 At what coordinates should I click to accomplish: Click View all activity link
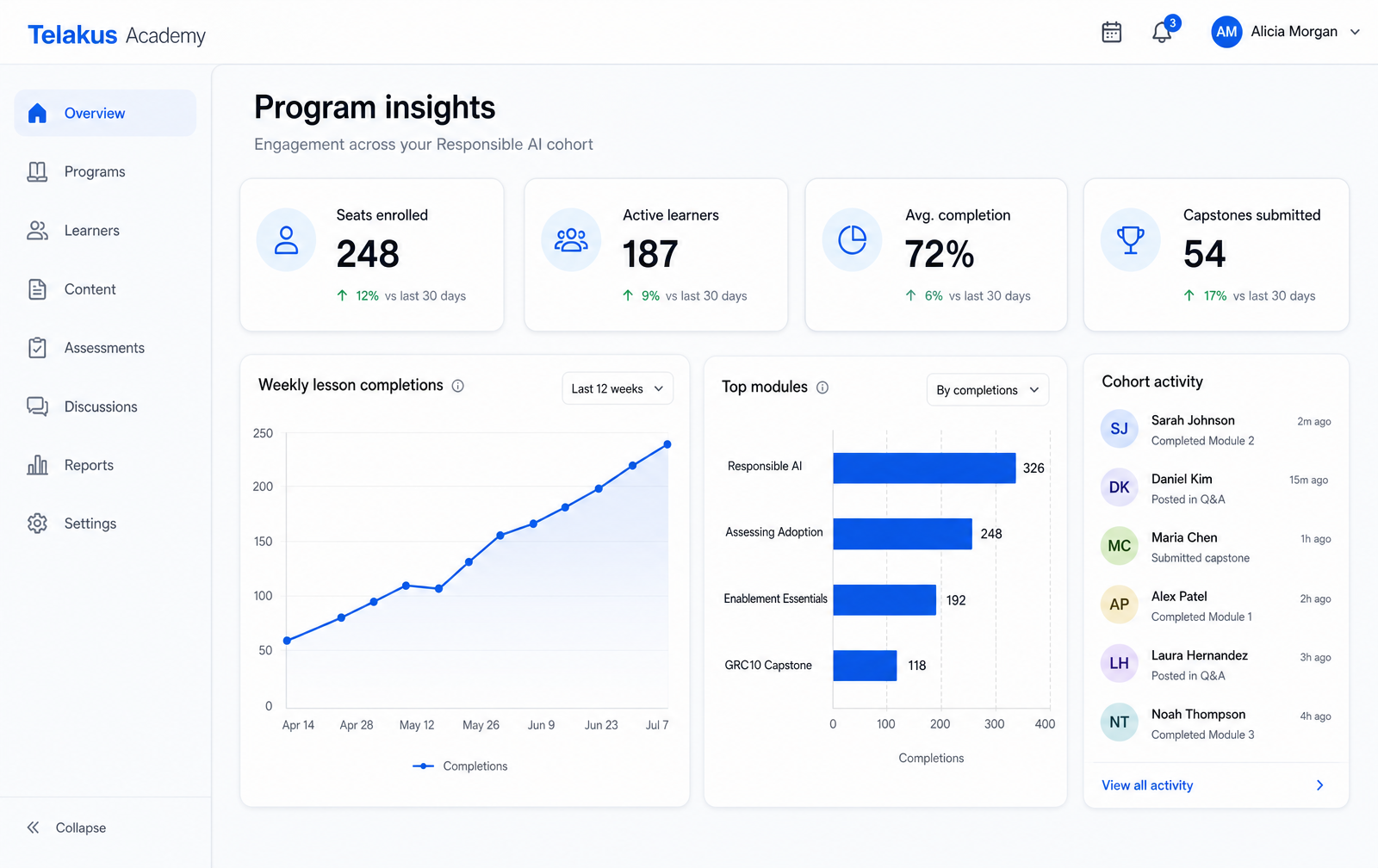click(1147, 785)
